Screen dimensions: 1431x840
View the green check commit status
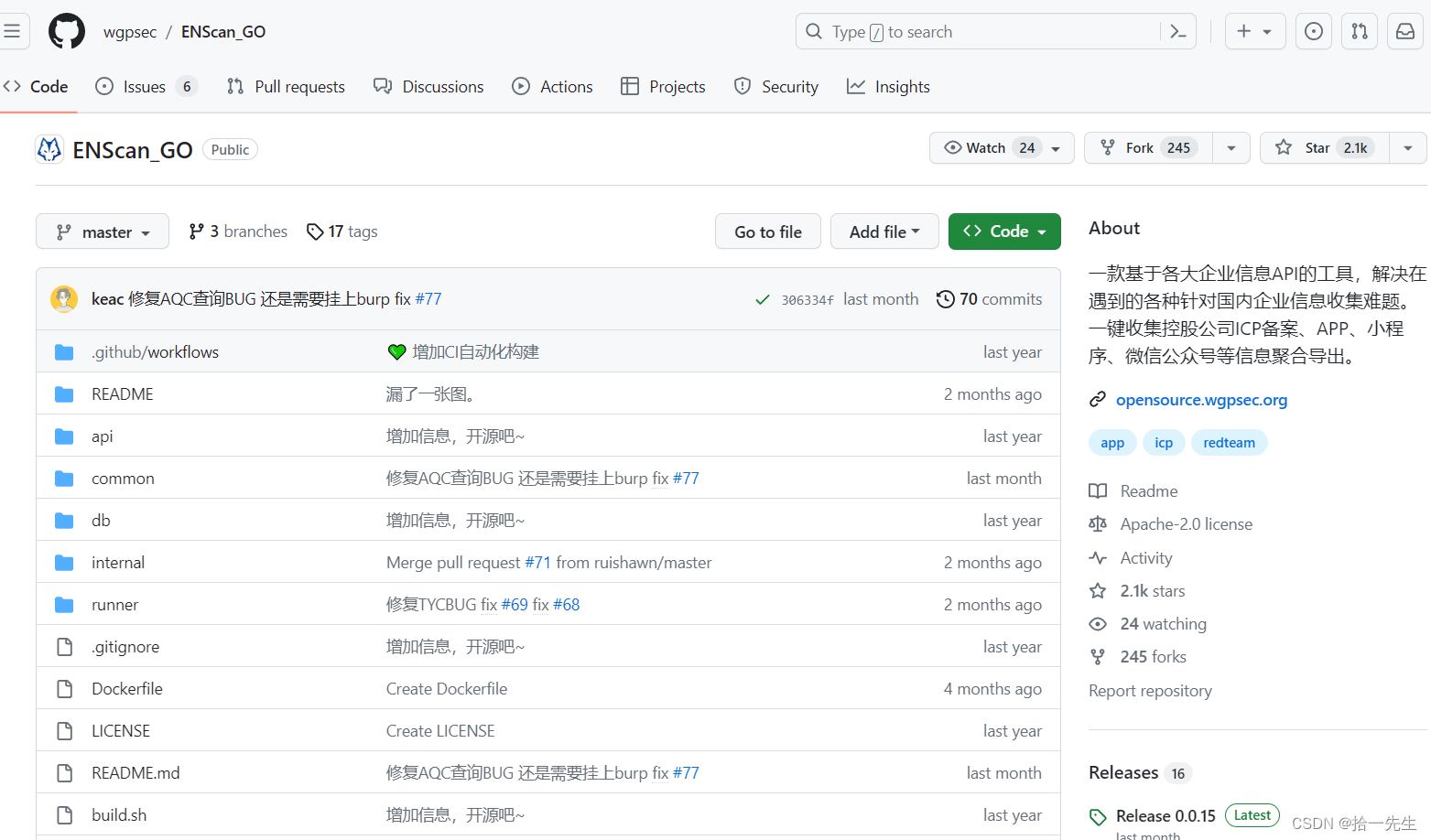[x=762, y=299]
